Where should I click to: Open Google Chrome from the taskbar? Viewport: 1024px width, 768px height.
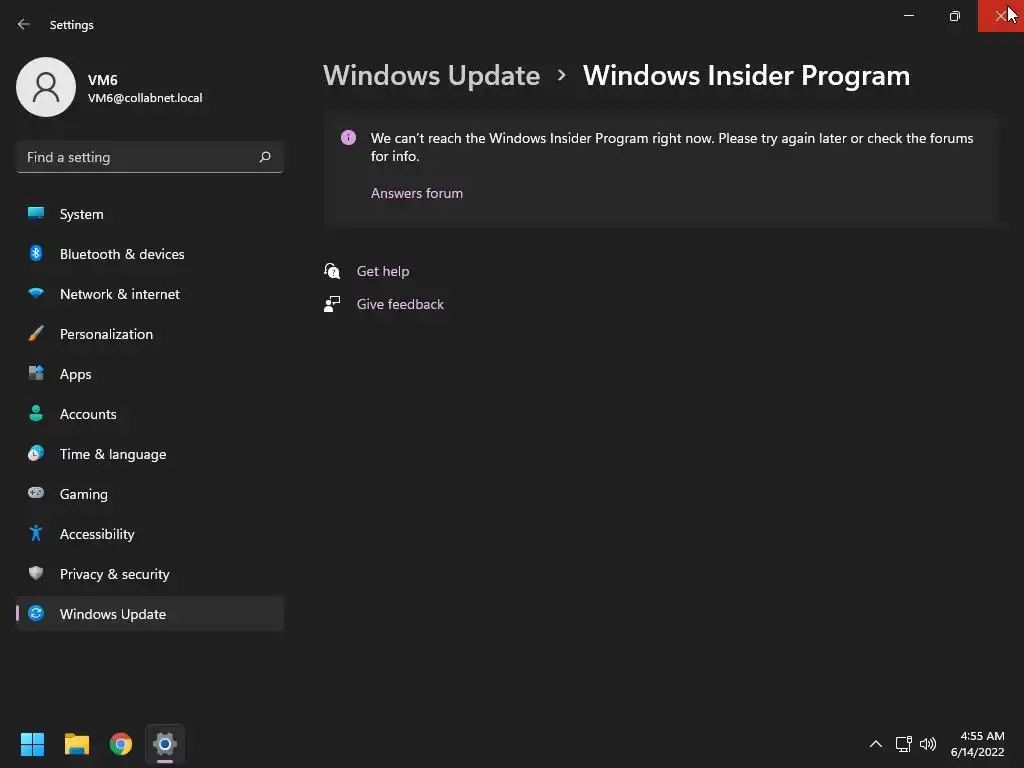point(121,744)
